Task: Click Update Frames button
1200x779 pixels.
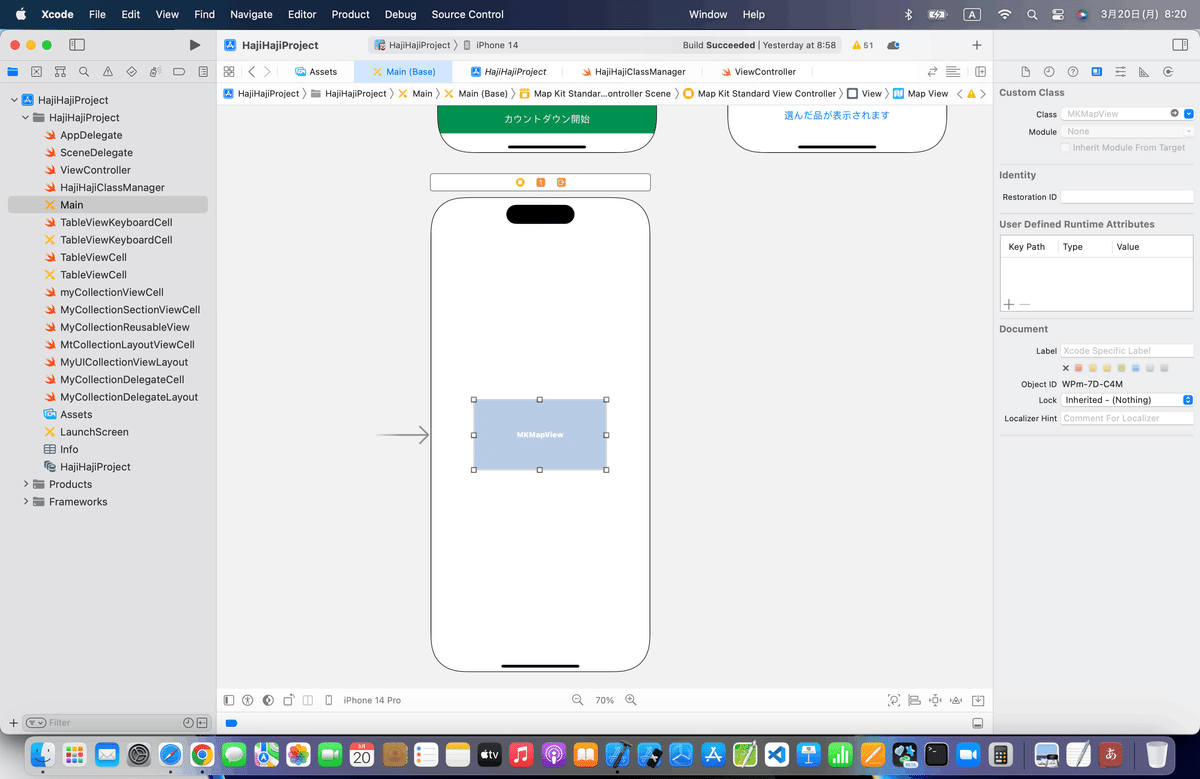Action: [x=893, y=700]
